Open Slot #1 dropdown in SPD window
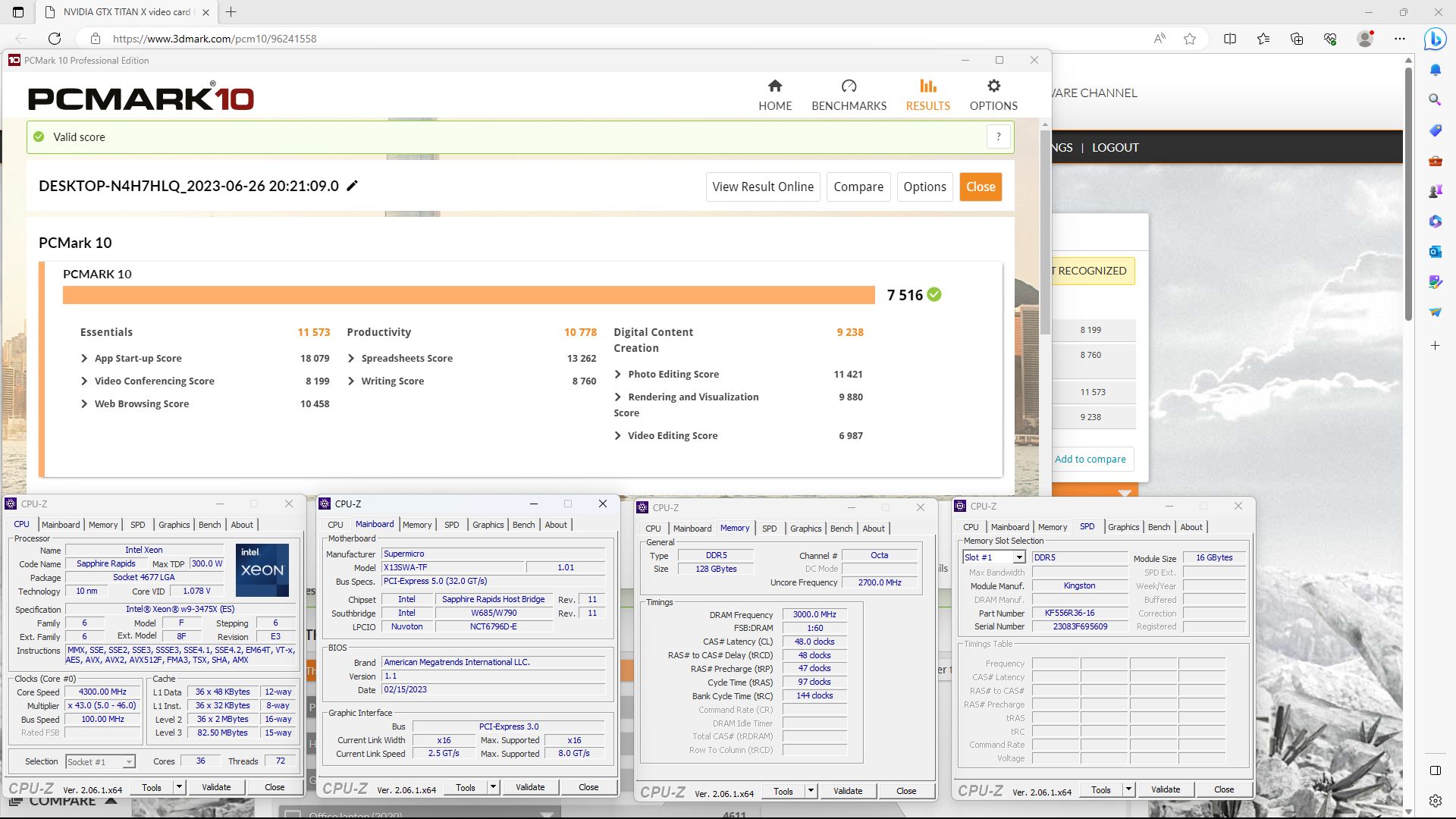 pos(993,557)
